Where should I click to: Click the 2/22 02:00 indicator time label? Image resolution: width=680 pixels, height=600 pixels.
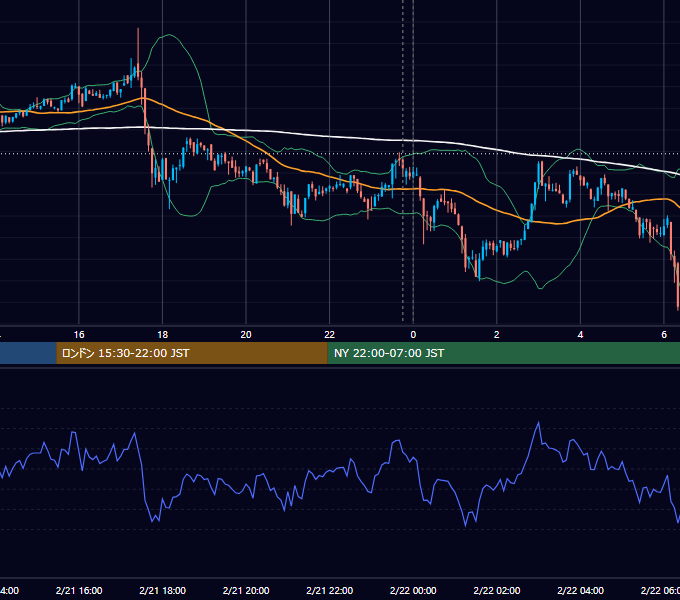[497, 590]
